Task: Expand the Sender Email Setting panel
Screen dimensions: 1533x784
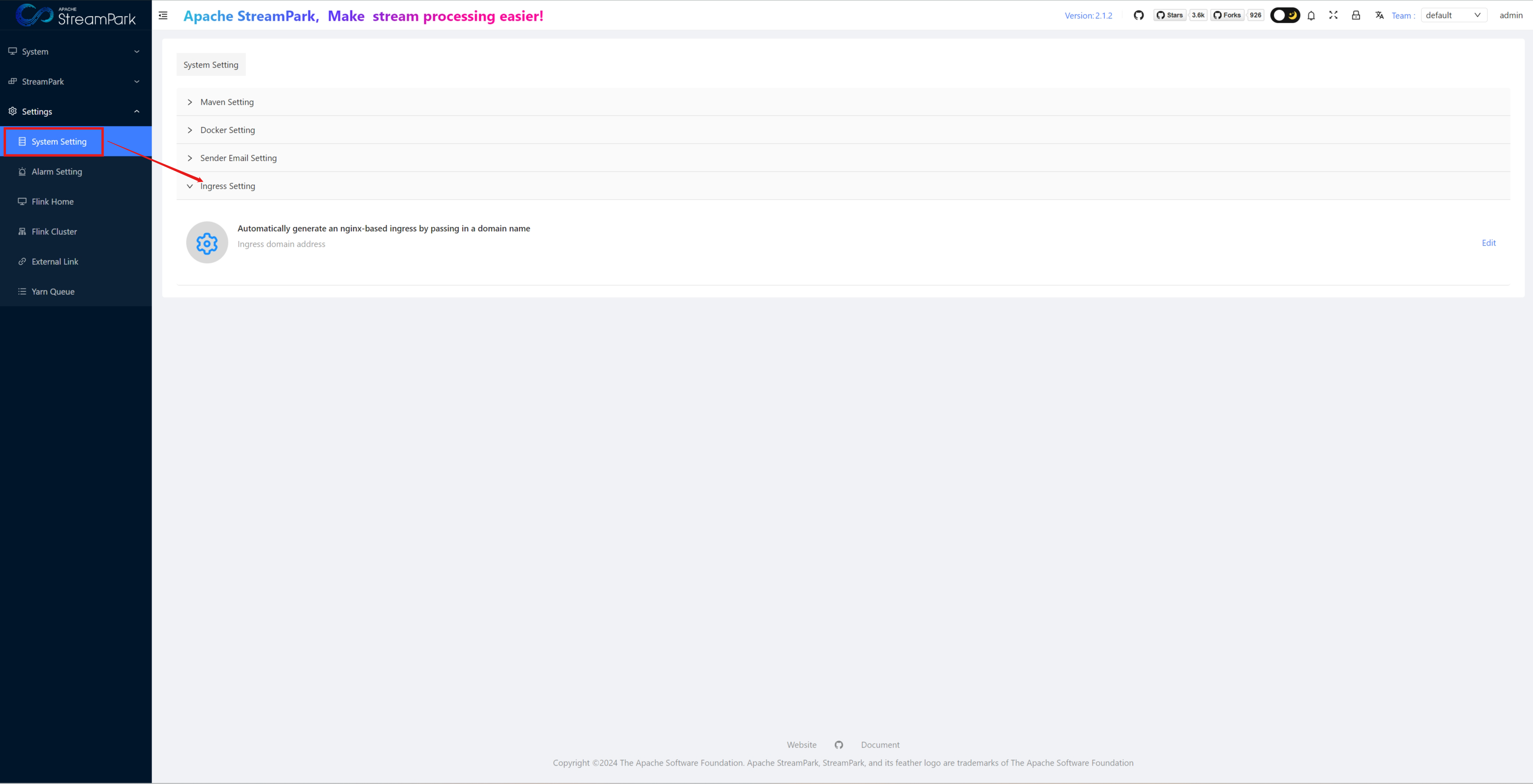Action: [x=238, y=158]
